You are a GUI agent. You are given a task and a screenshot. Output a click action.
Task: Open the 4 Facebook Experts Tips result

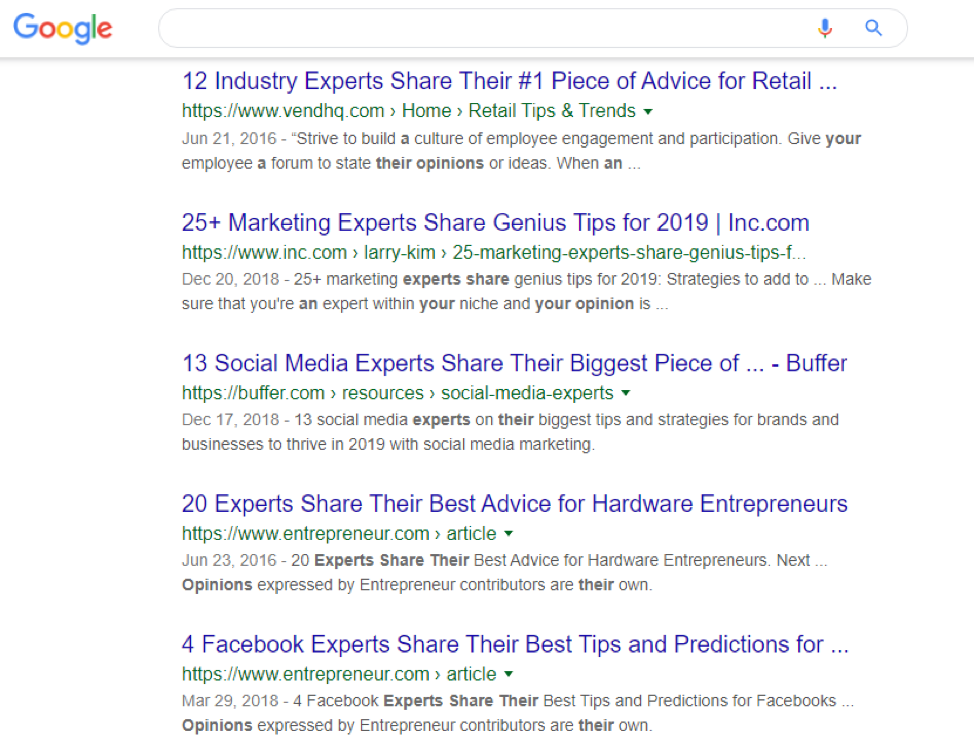click(514, 645)
